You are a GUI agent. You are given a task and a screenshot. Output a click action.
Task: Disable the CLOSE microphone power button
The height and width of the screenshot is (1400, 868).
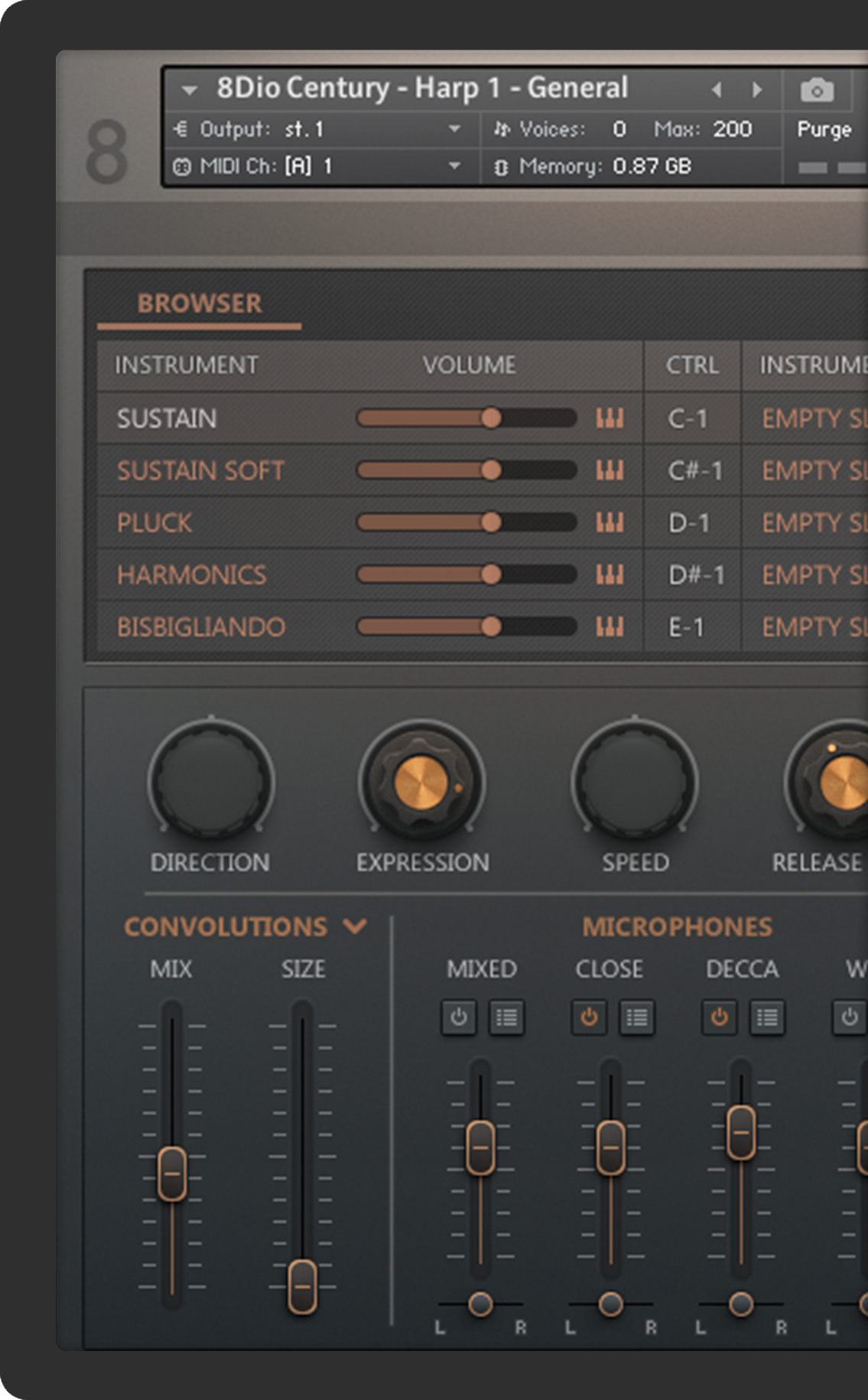point(589,1017)
